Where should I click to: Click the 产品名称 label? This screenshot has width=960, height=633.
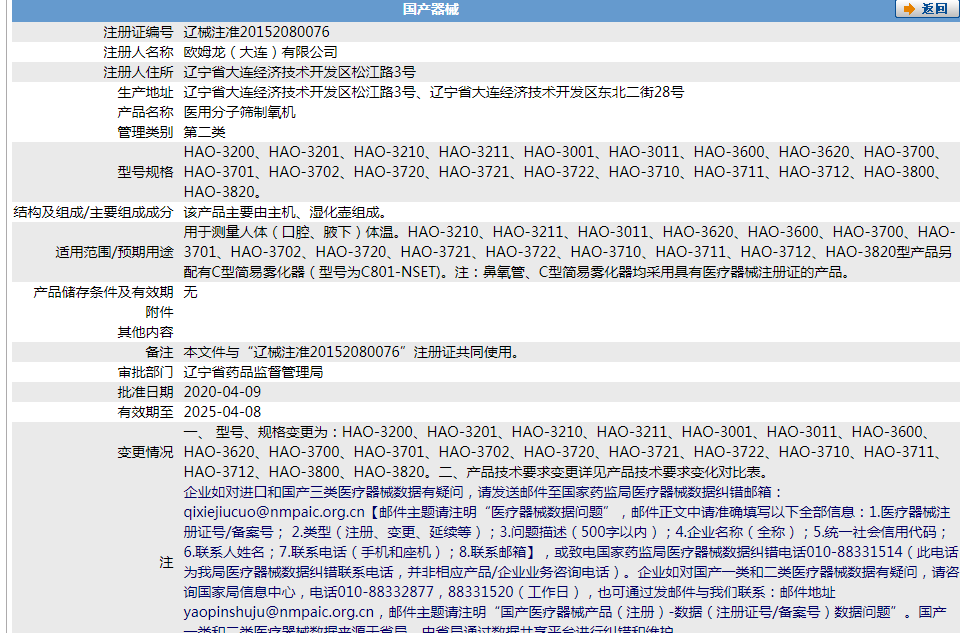point(146,112)
